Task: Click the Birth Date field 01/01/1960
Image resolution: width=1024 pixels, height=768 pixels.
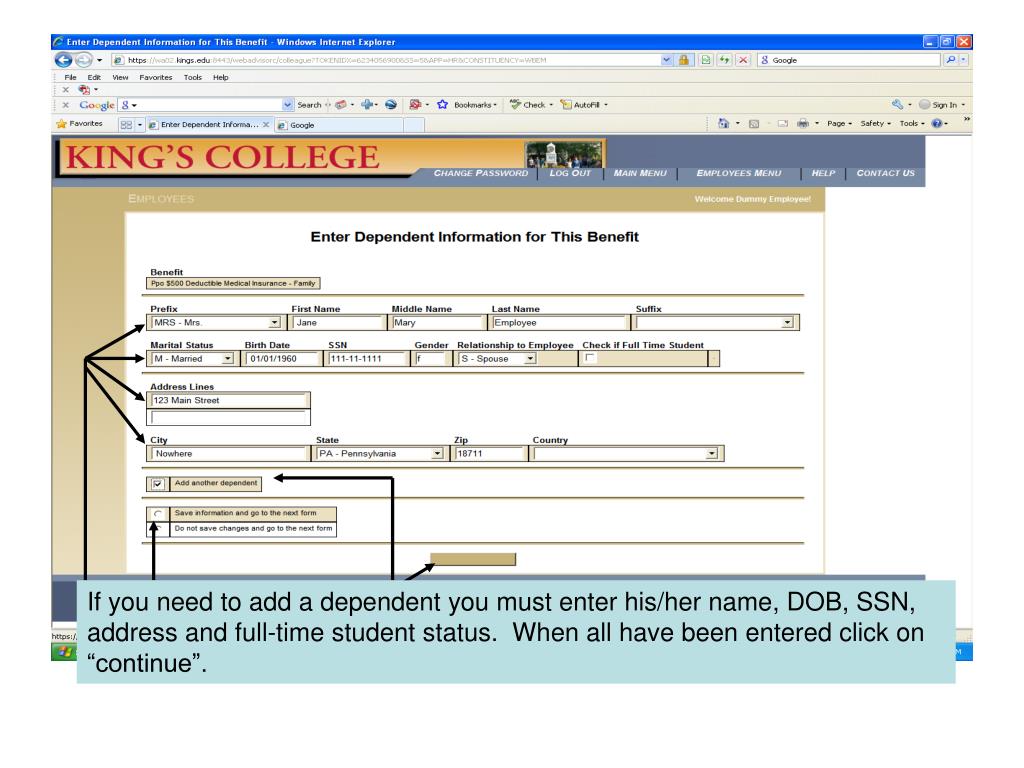Action: click(x=282, y=359)
